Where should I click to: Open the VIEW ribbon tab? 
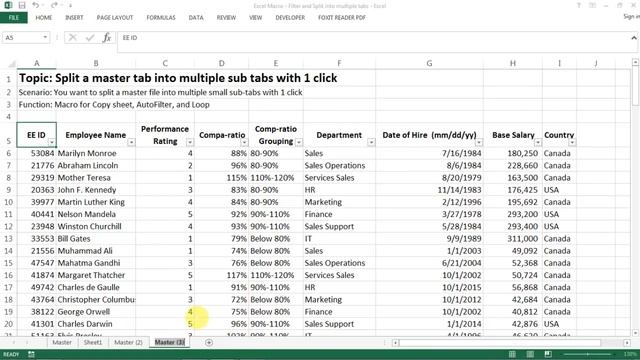256,18
